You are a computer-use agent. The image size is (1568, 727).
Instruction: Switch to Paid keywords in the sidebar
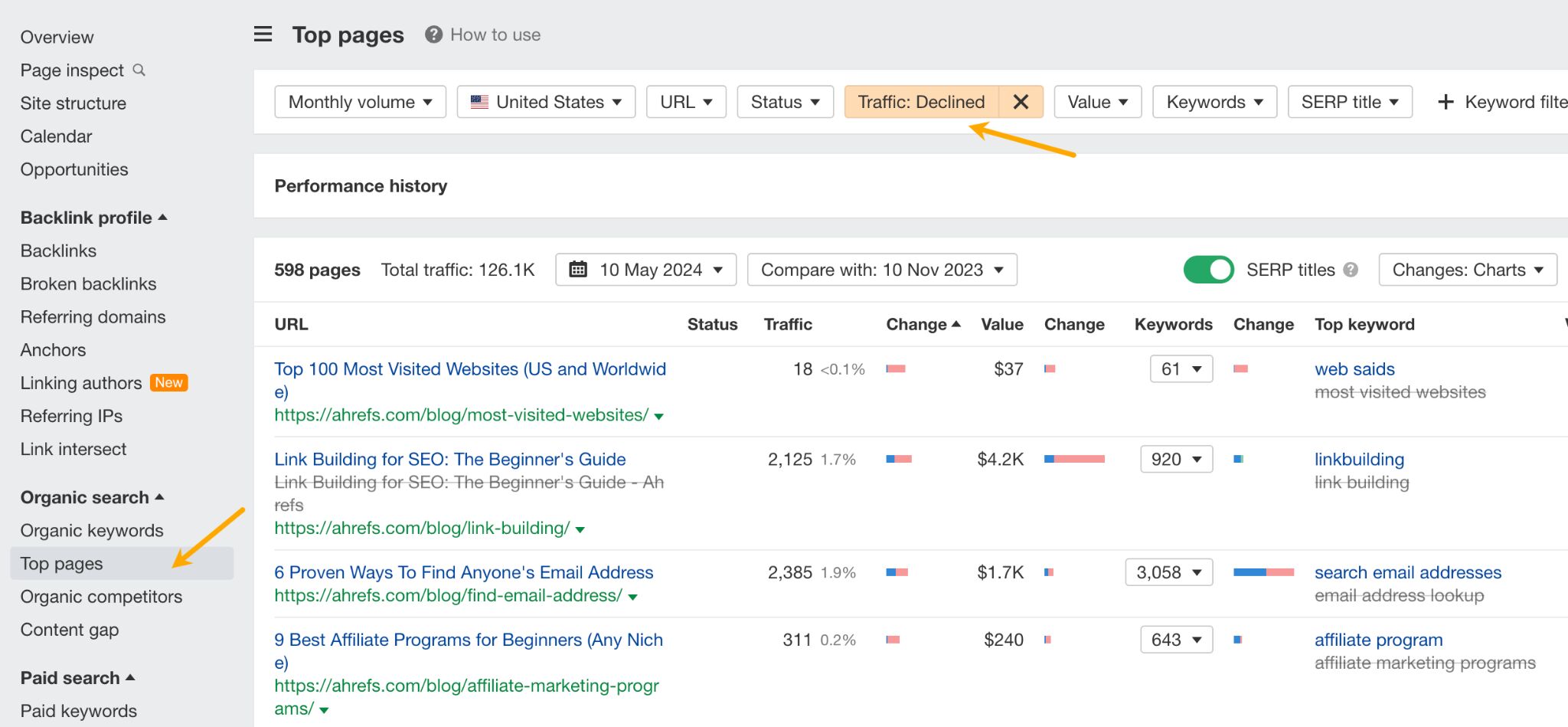pyautogui.click(x=80, y=710)
